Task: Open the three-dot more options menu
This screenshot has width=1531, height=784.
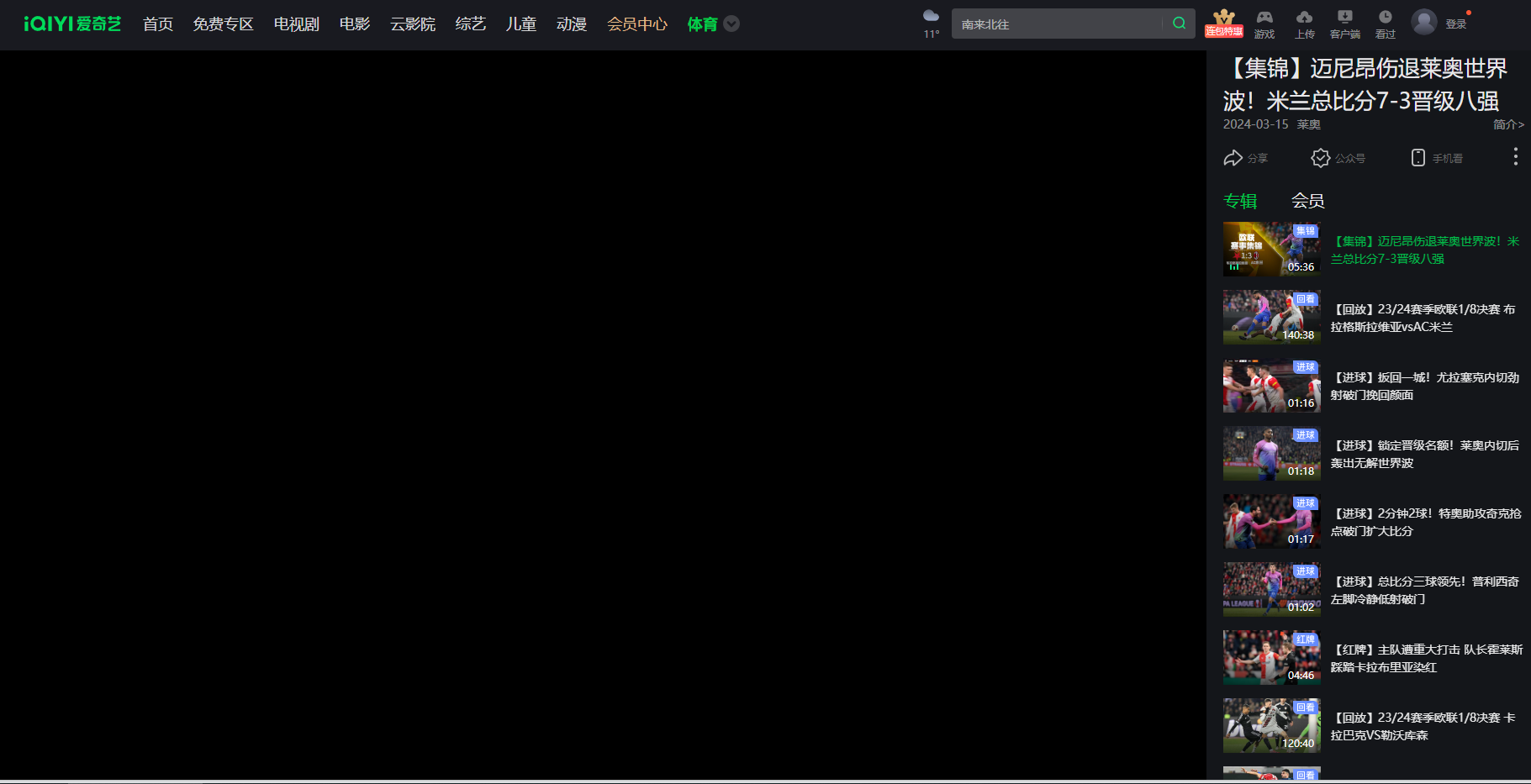Action: (x=1515, y=155)
